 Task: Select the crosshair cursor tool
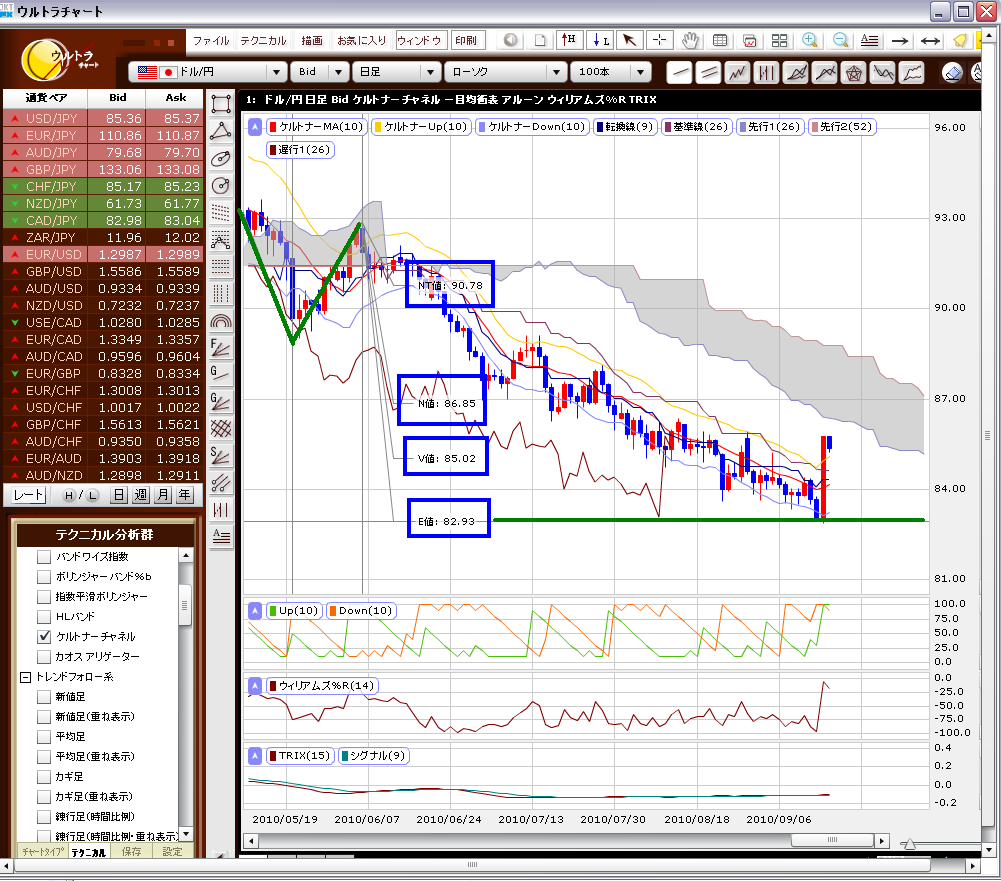659,40
